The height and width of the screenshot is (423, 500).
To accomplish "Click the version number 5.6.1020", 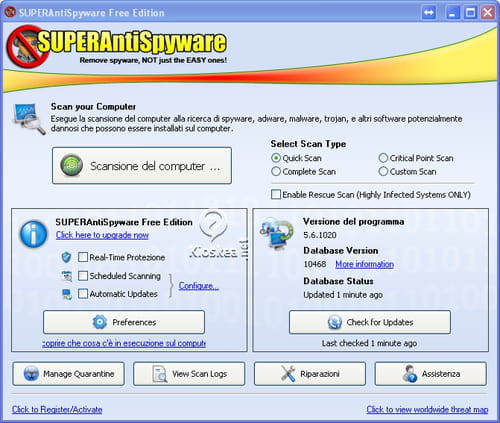I will (320, 235).
